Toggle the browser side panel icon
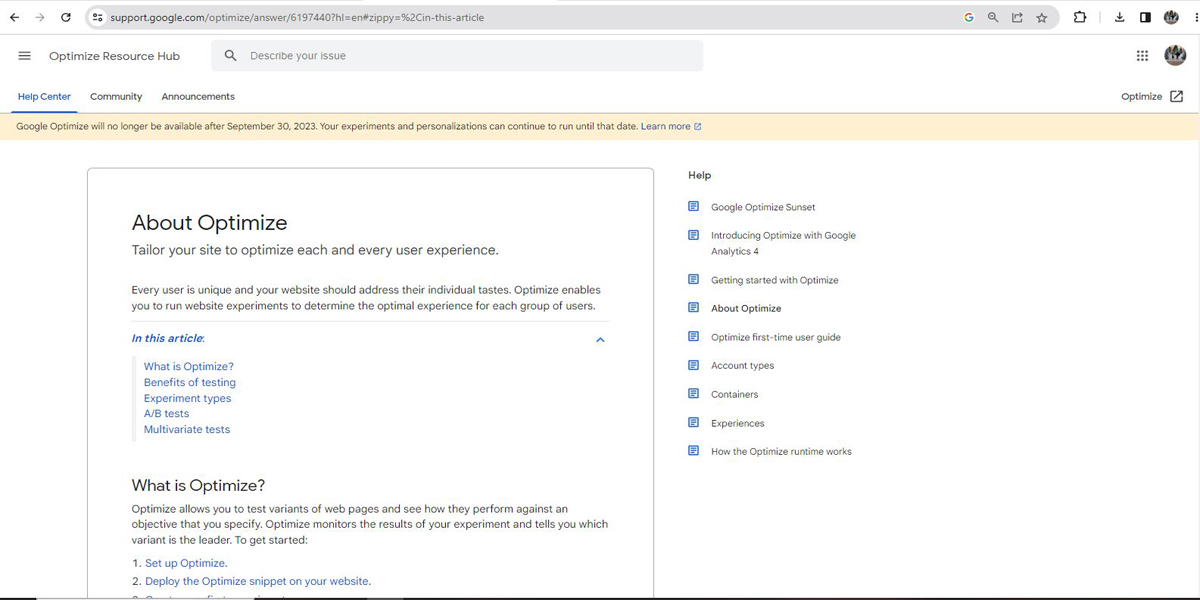This screenshot has width=1200, height=600. click(x=1145, y=17)
